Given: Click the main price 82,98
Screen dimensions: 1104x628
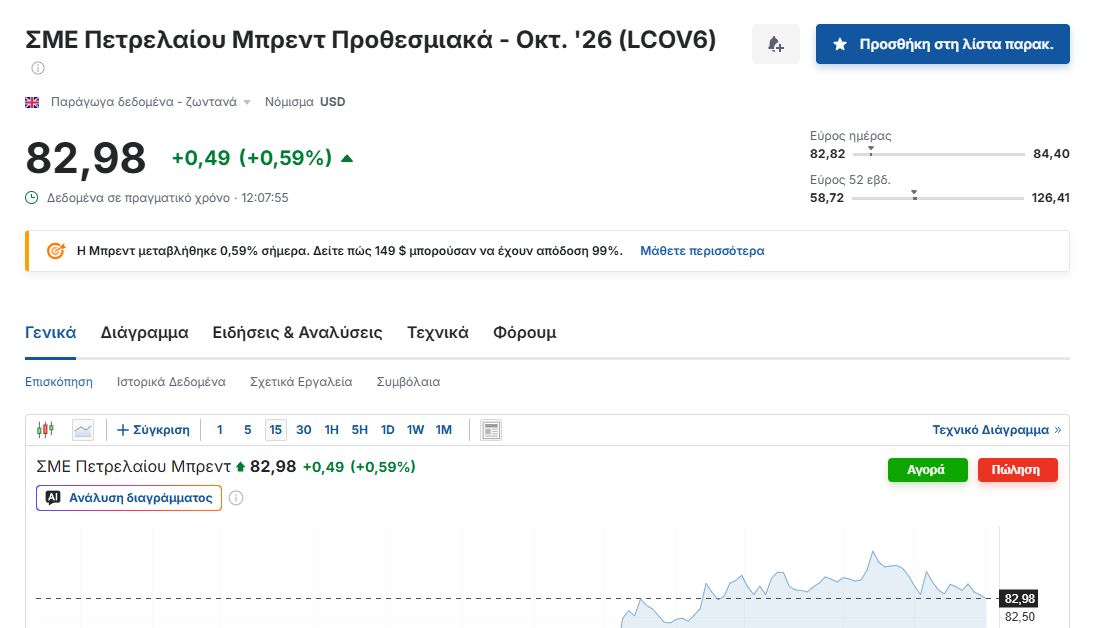Looking at the screenshot, I should pos(86,158).
